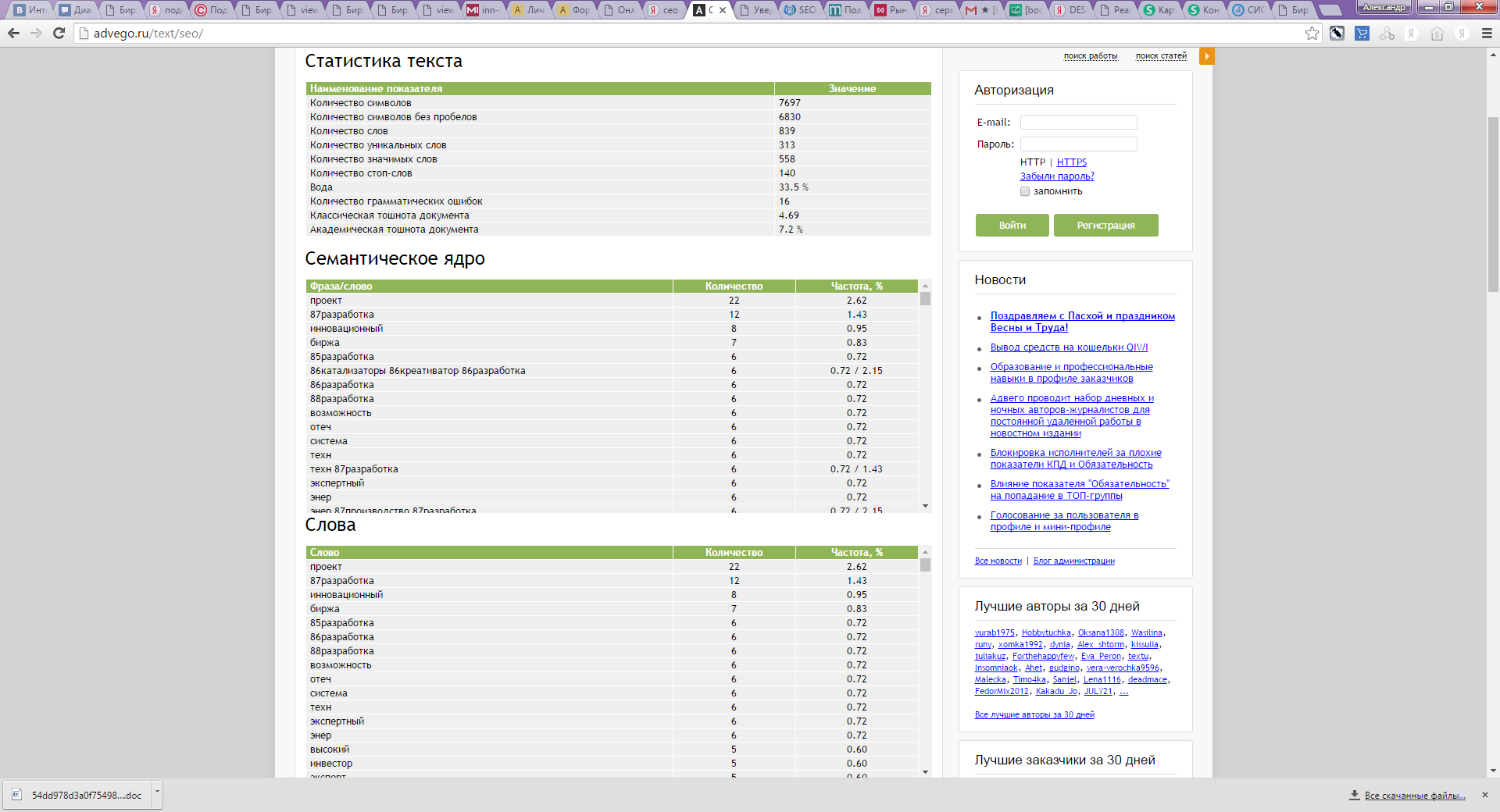Click the Регистрация button
This screenshot has height=812, width=1500.
1106,225
